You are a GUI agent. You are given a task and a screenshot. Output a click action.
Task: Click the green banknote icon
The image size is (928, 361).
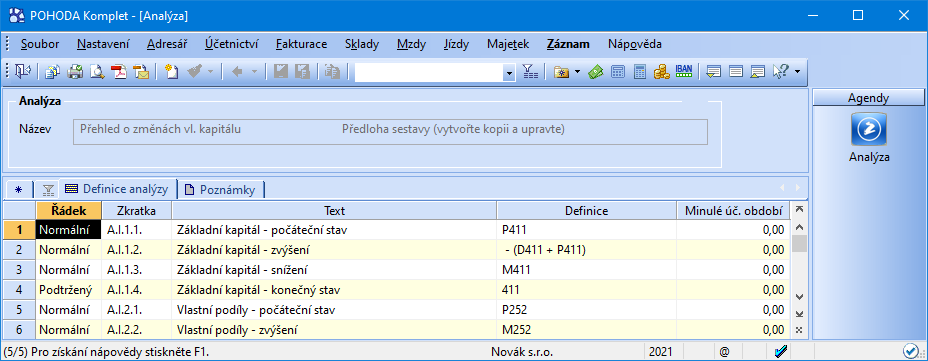(595, 72)
